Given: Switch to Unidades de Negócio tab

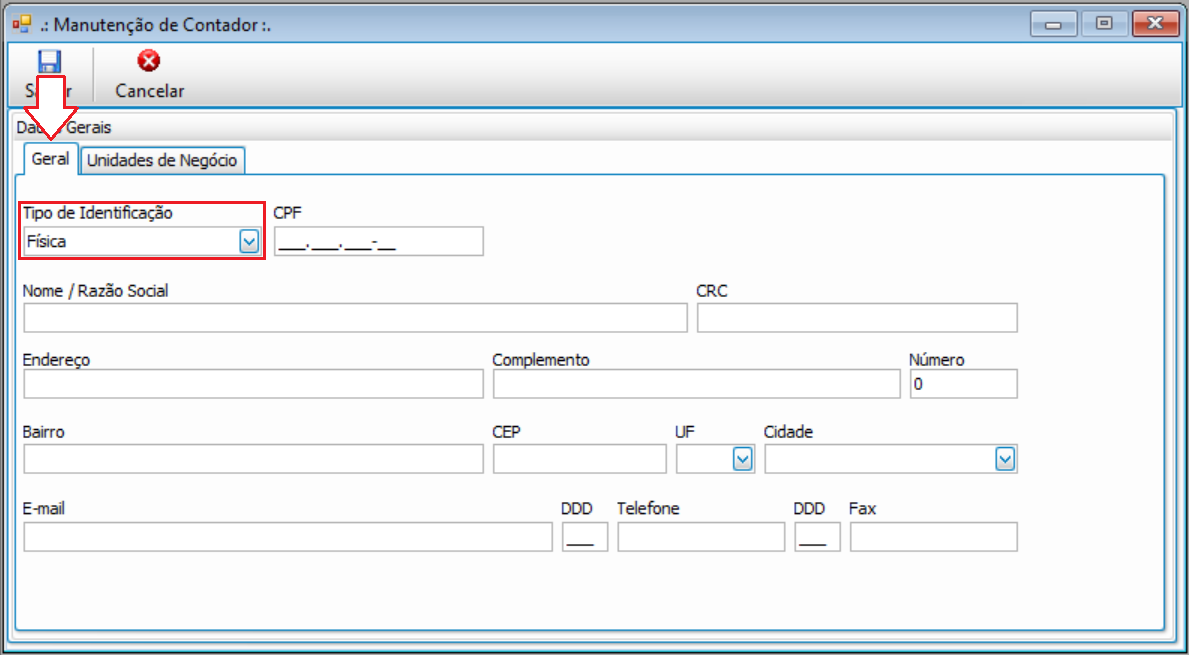Looking at the screenshot, I should (162, 161).
